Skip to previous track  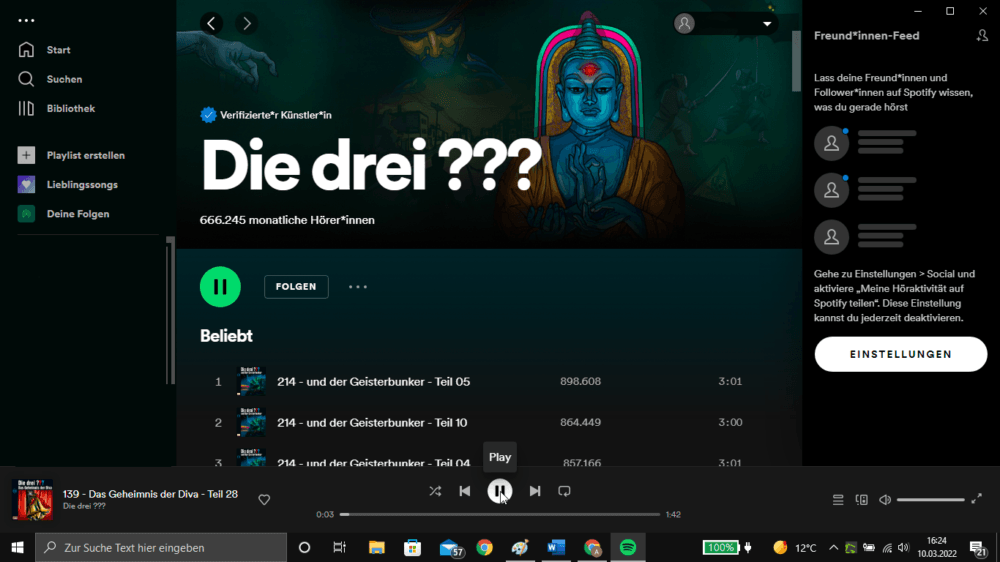pyautogui.click(x=465, y=491)
